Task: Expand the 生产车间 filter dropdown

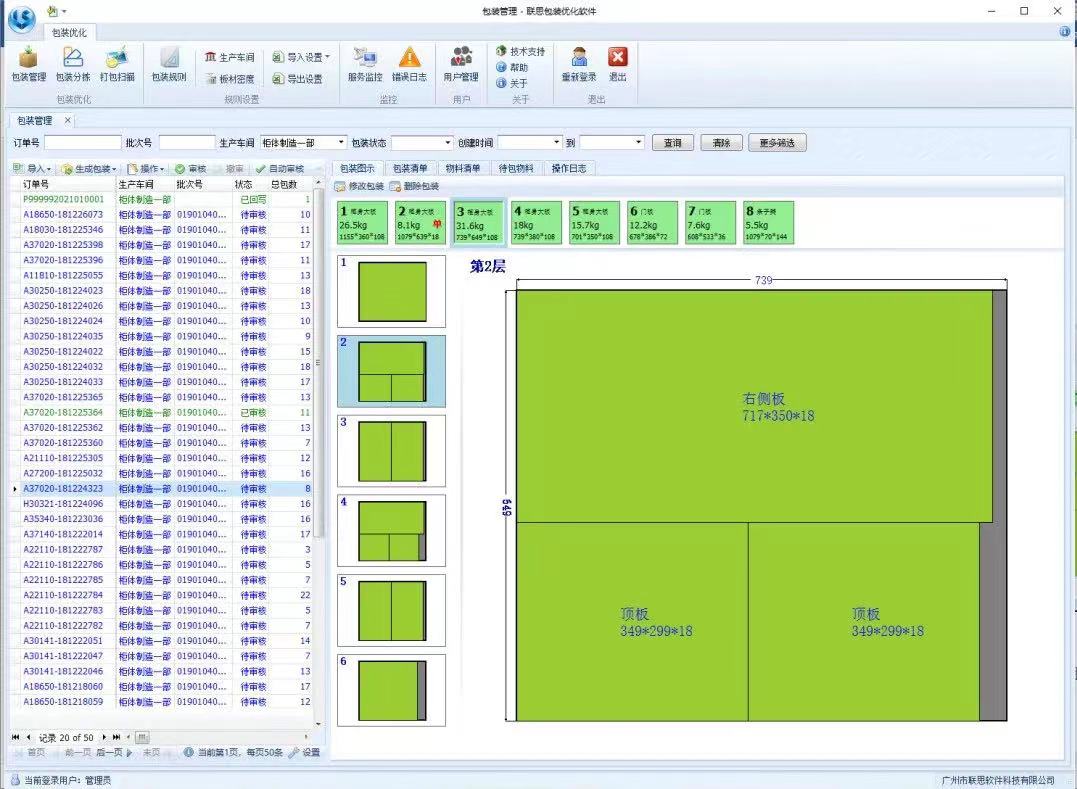Action: (x=341, y=143)
